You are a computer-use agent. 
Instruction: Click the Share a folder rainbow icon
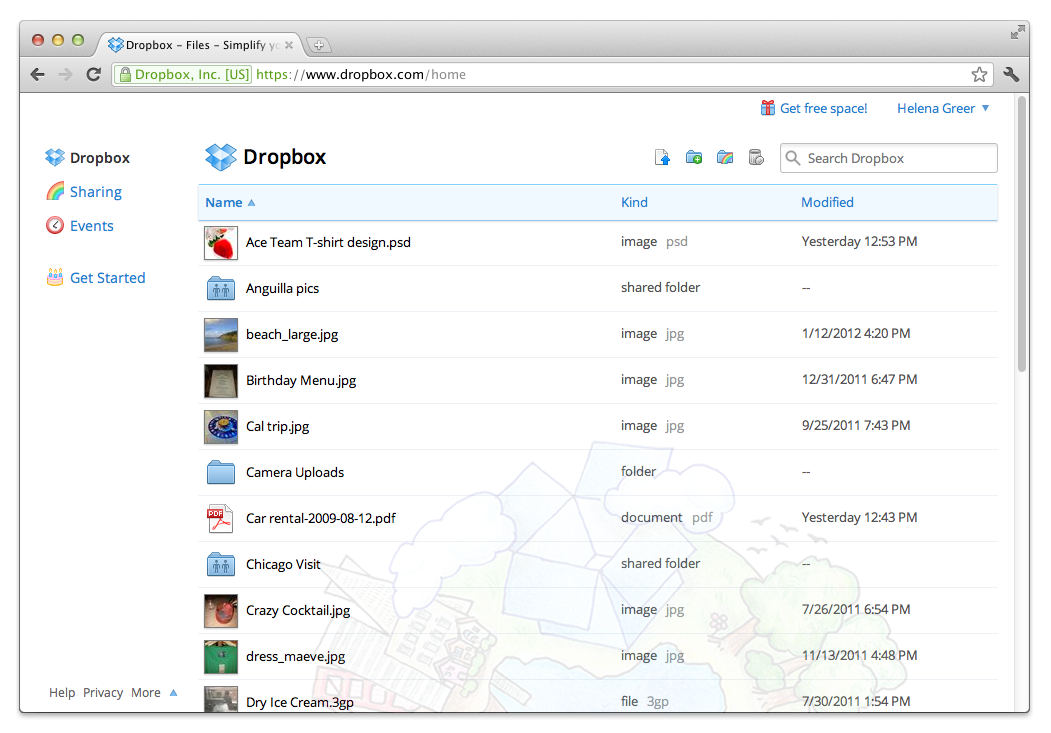pos(725,158)
